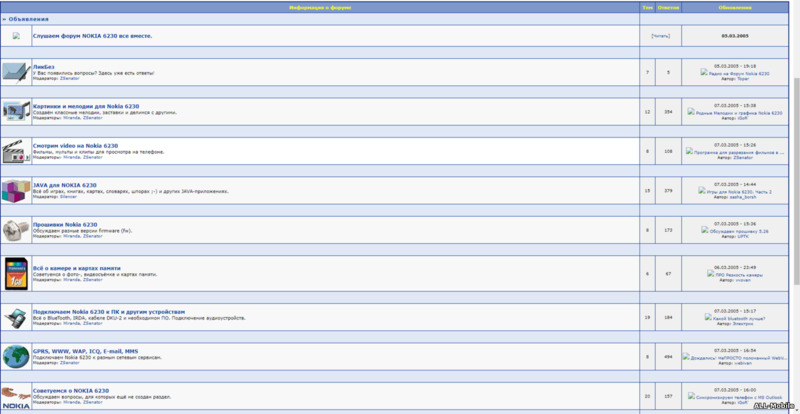
Task: Click the globe icon for GPRS forum
Action: (x=16, y=357)
